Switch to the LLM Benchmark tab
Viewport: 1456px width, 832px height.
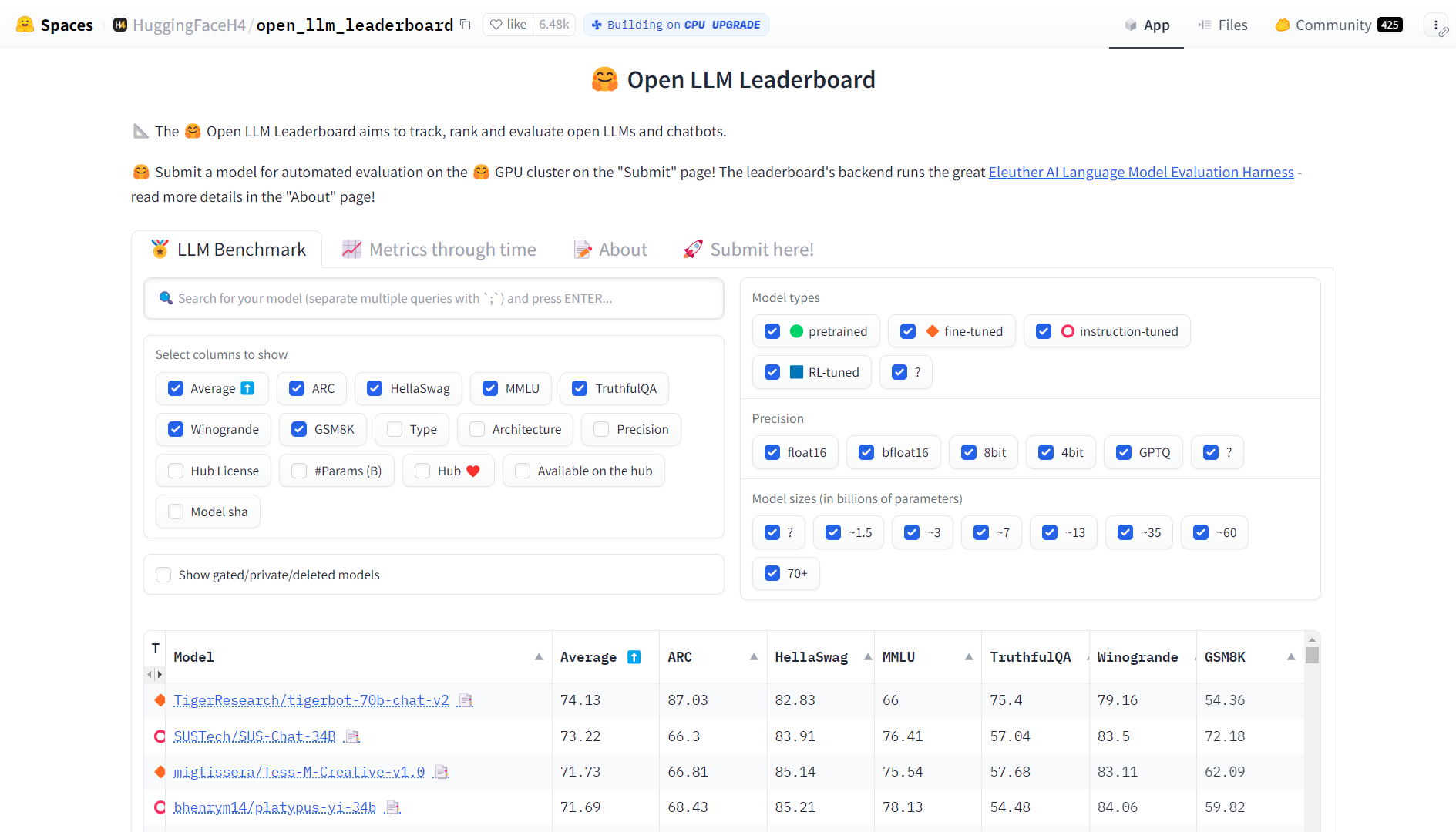coord(227,250)
